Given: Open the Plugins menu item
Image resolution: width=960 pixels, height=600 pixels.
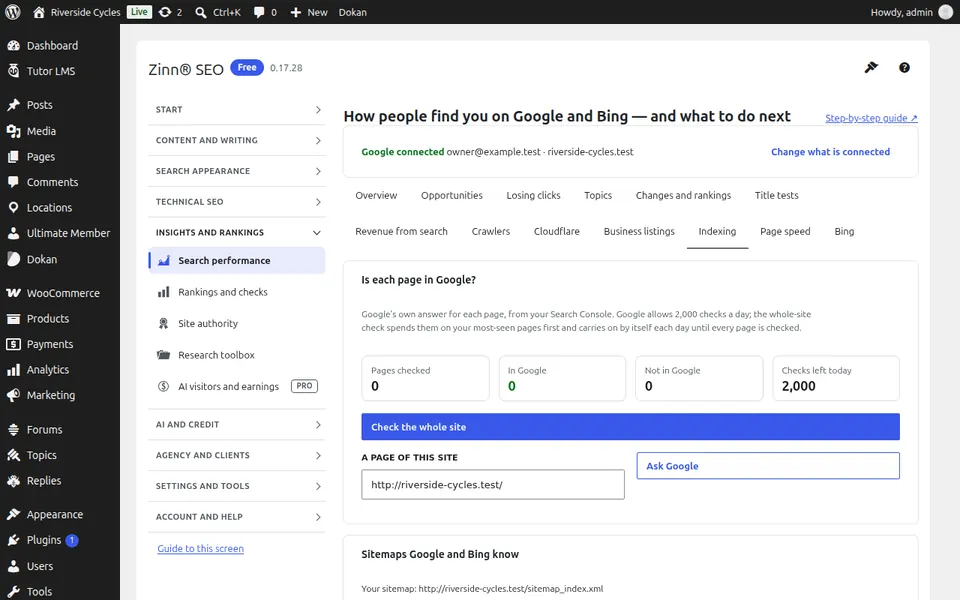Looking at the screenshot, I should pyautogui.click(x=60, y=540).
